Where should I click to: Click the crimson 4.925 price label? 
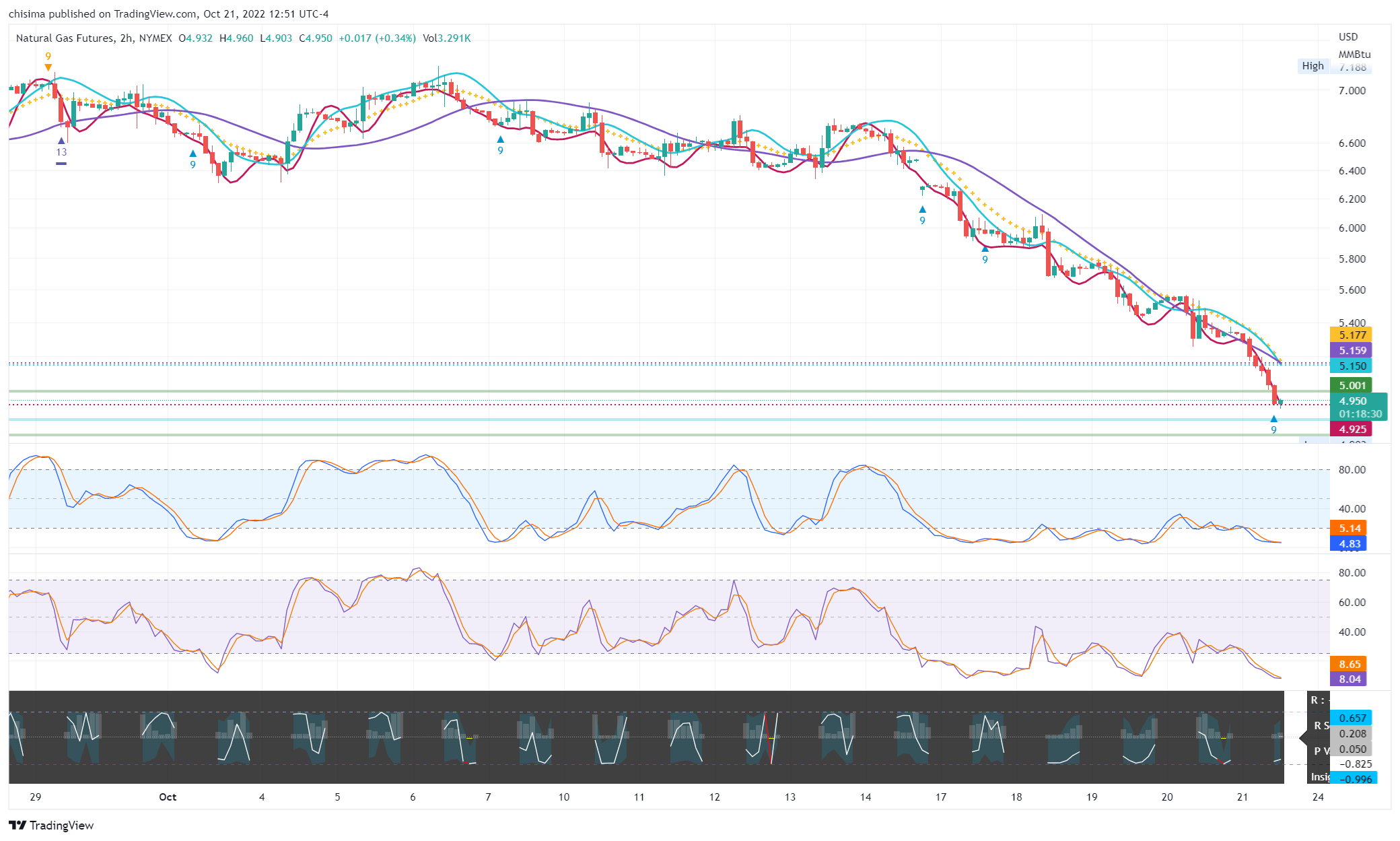1351,429
